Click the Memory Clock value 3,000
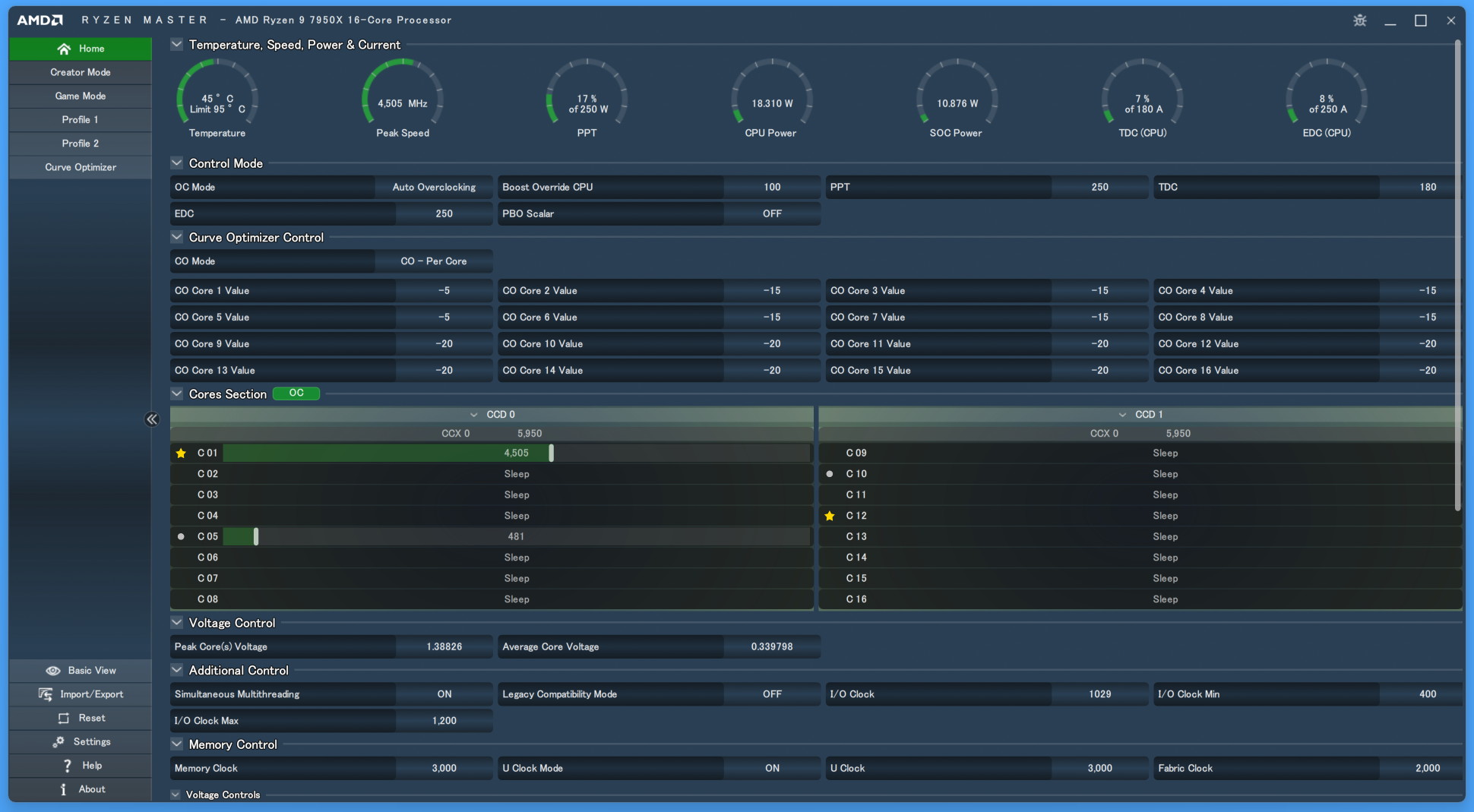 (x=444, y=769)
